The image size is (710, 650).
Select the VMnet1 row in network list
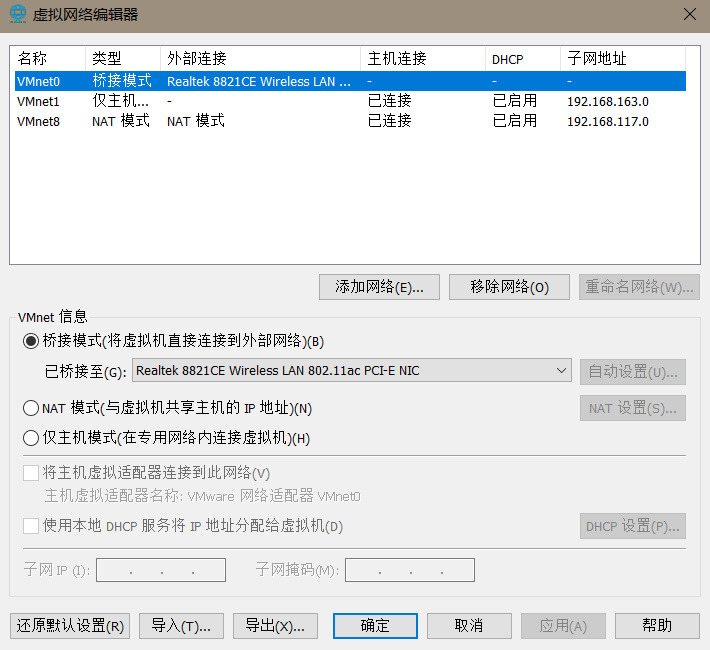350,101
